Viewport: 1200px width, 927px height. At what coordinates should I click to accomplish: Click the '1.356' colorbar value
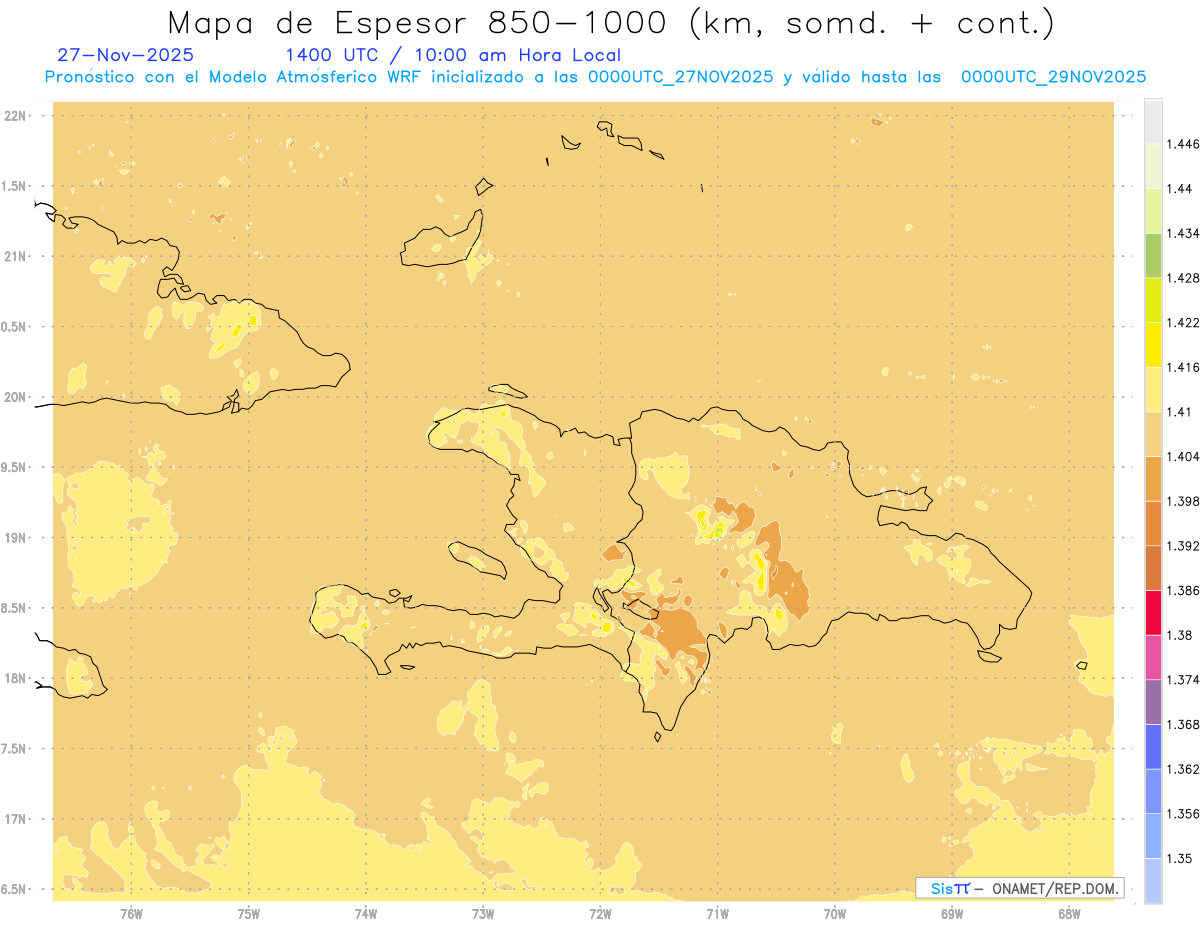point(1185,814)
